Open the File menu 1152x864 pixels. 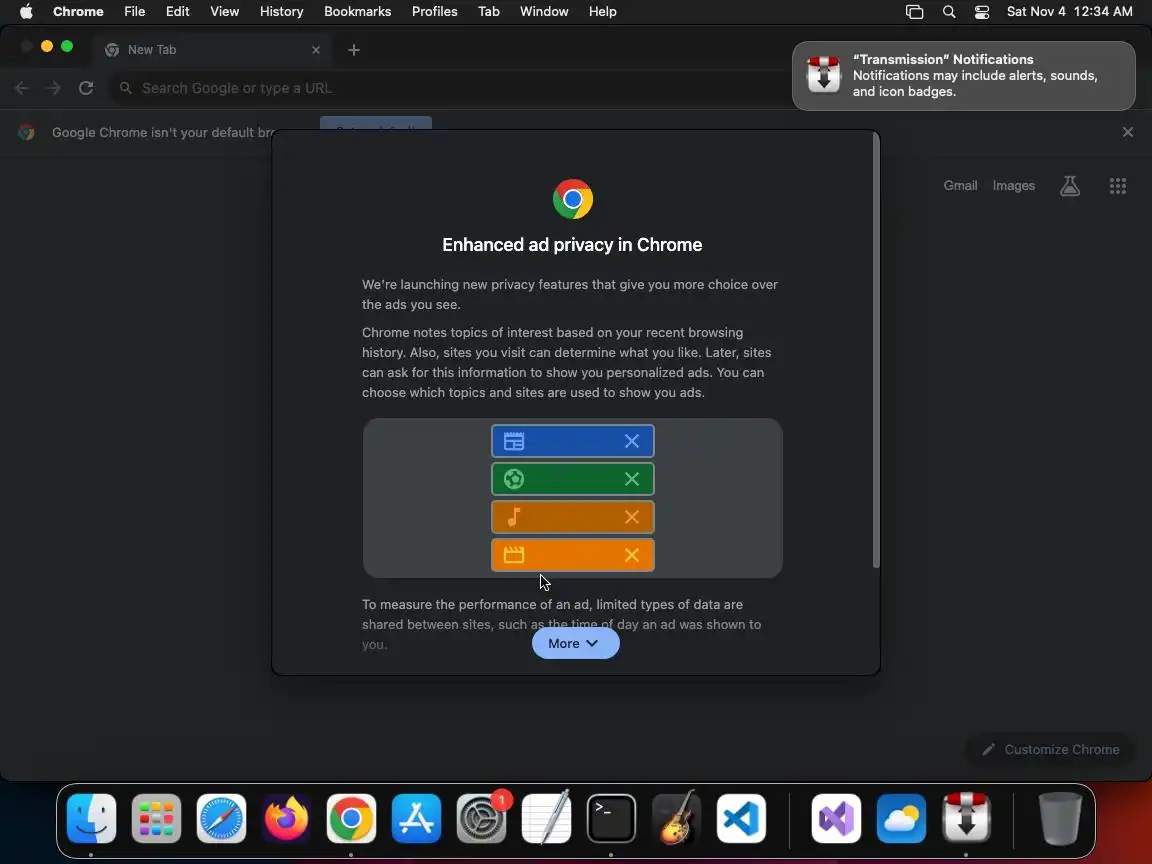click(134, 11)
